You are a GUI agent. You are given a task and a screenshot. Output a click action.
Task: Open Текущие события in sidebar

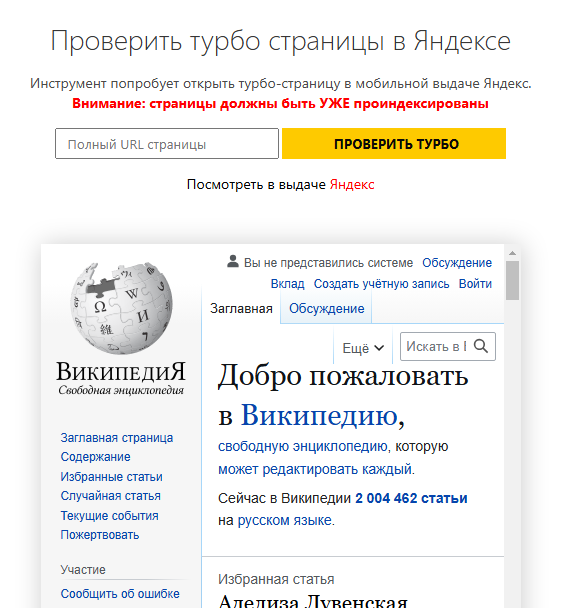[109, 516]
